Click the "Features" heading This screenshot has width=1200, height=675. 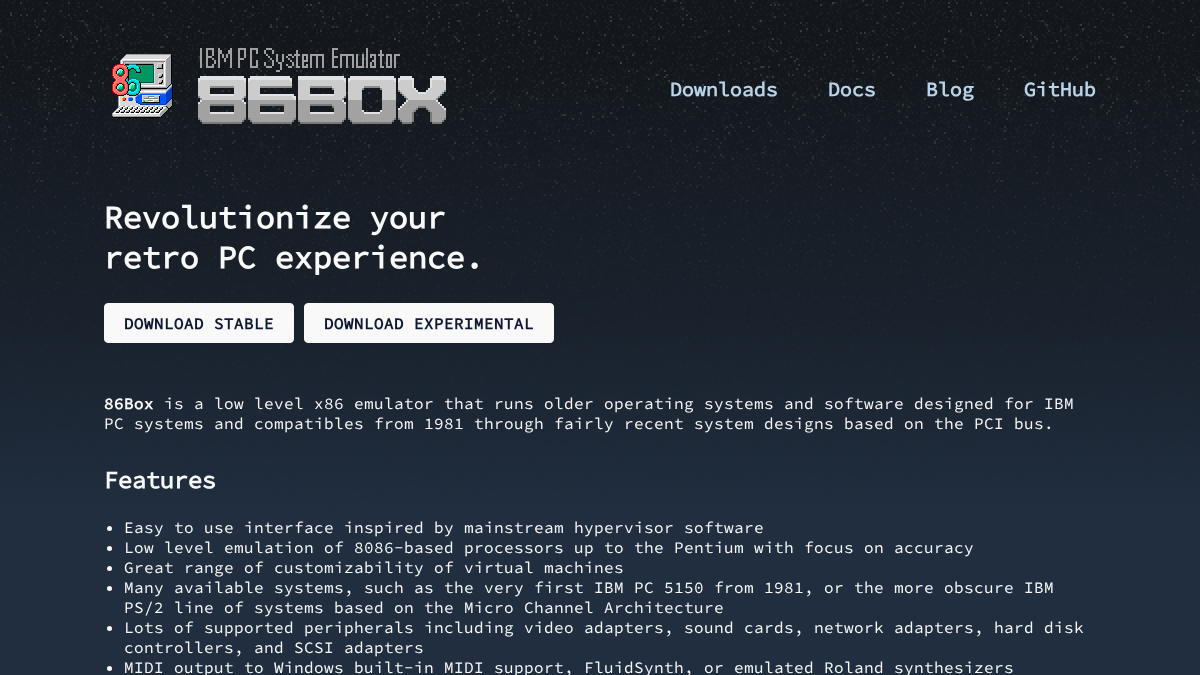click(x=160, y=480)
